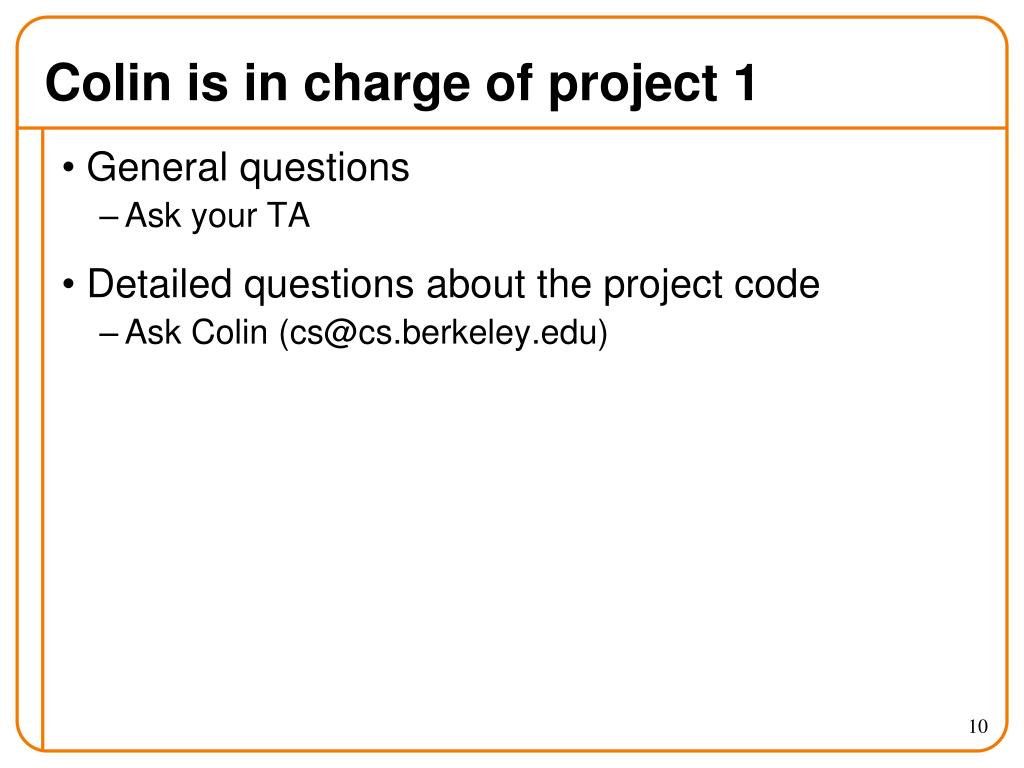This screenshot has height=768, width=1024.
Task: Click the words 'project code' in the bullet
Action: [711, 285]
